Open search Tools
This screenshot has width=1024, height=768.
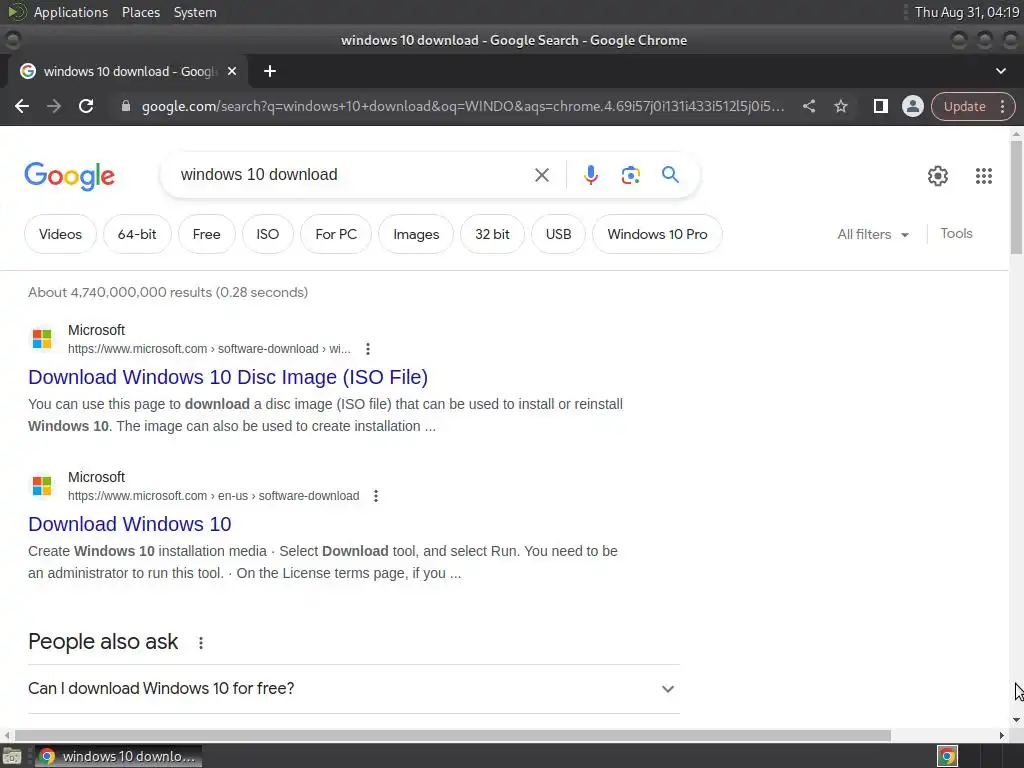tap(956, 233)
